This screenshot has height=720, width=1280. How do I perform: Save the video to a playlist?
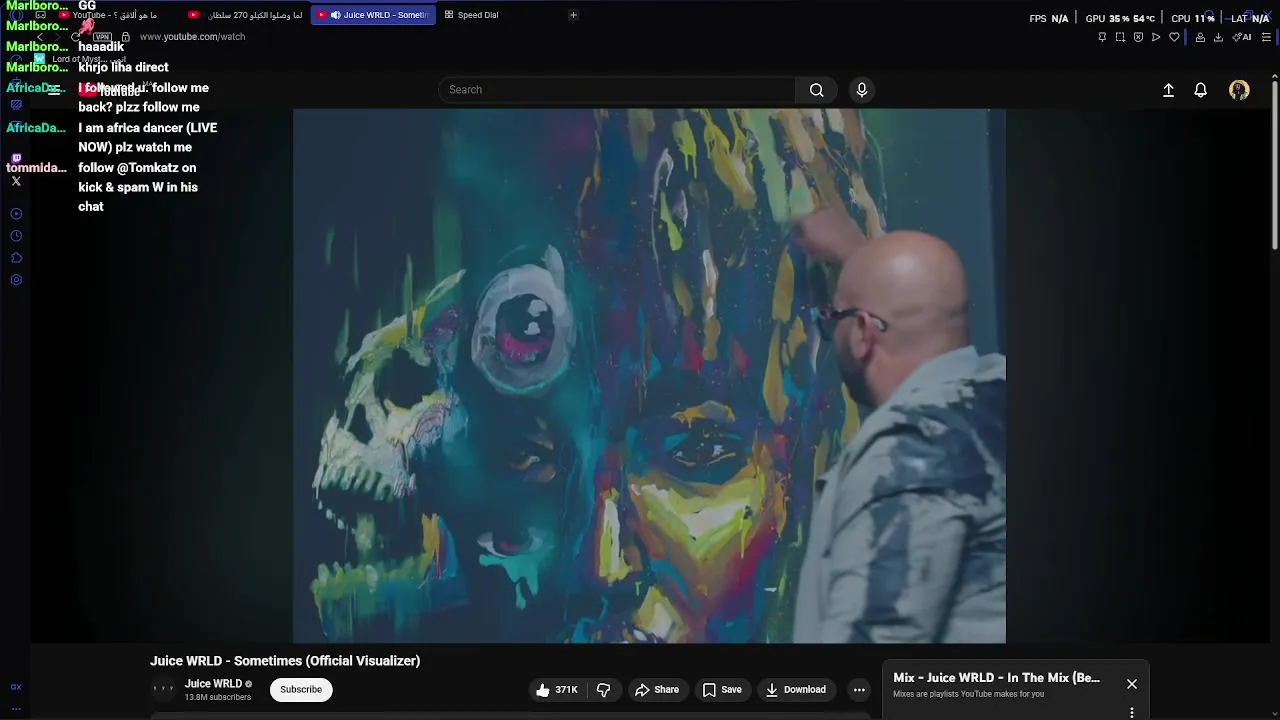(722, 690)
